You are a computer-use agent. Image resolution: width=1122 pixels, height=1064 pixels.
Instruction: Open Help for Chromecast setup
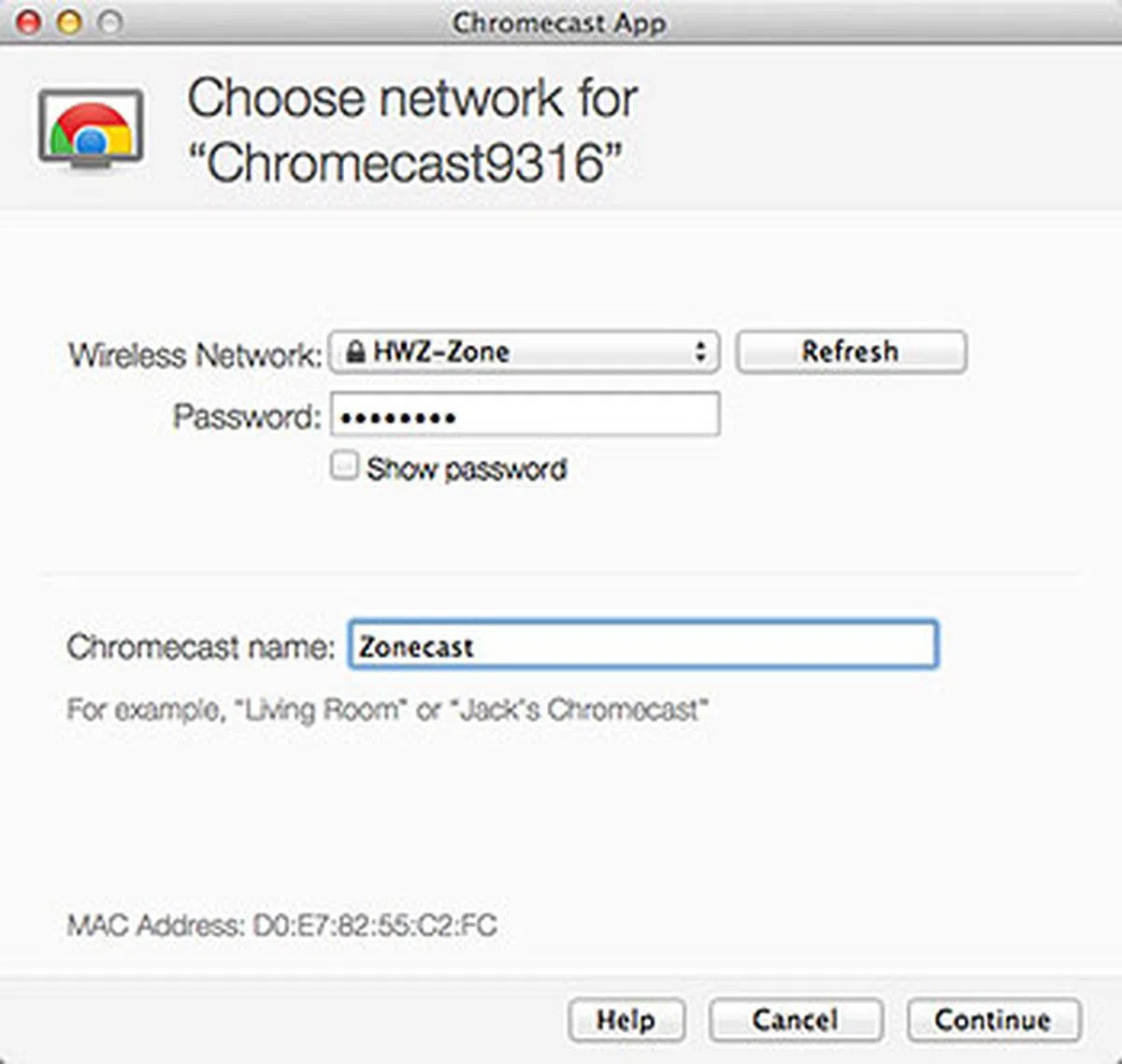[x=626, y=1020]
